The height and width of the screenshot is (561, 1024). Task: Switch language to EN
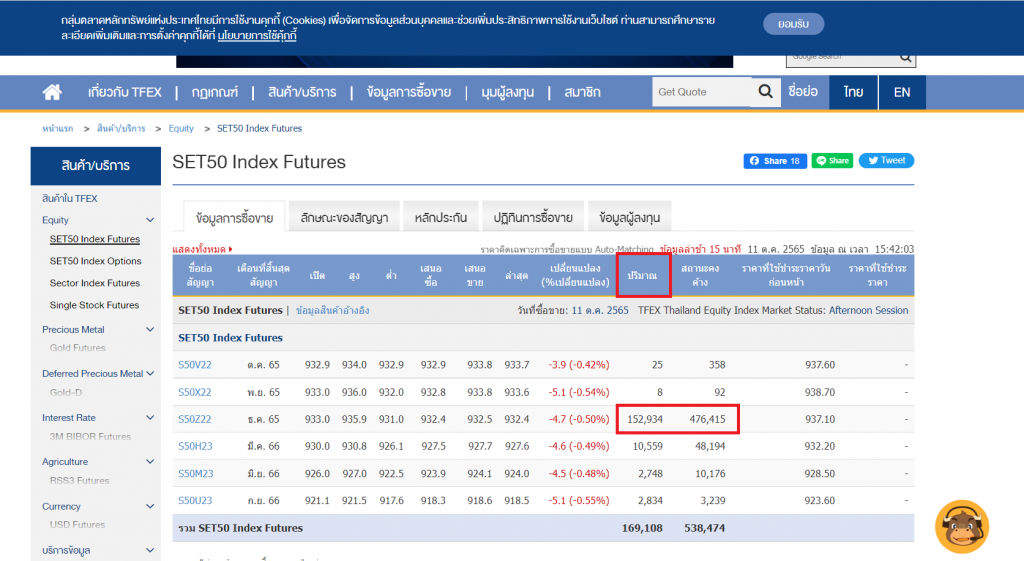pos(902,92)
